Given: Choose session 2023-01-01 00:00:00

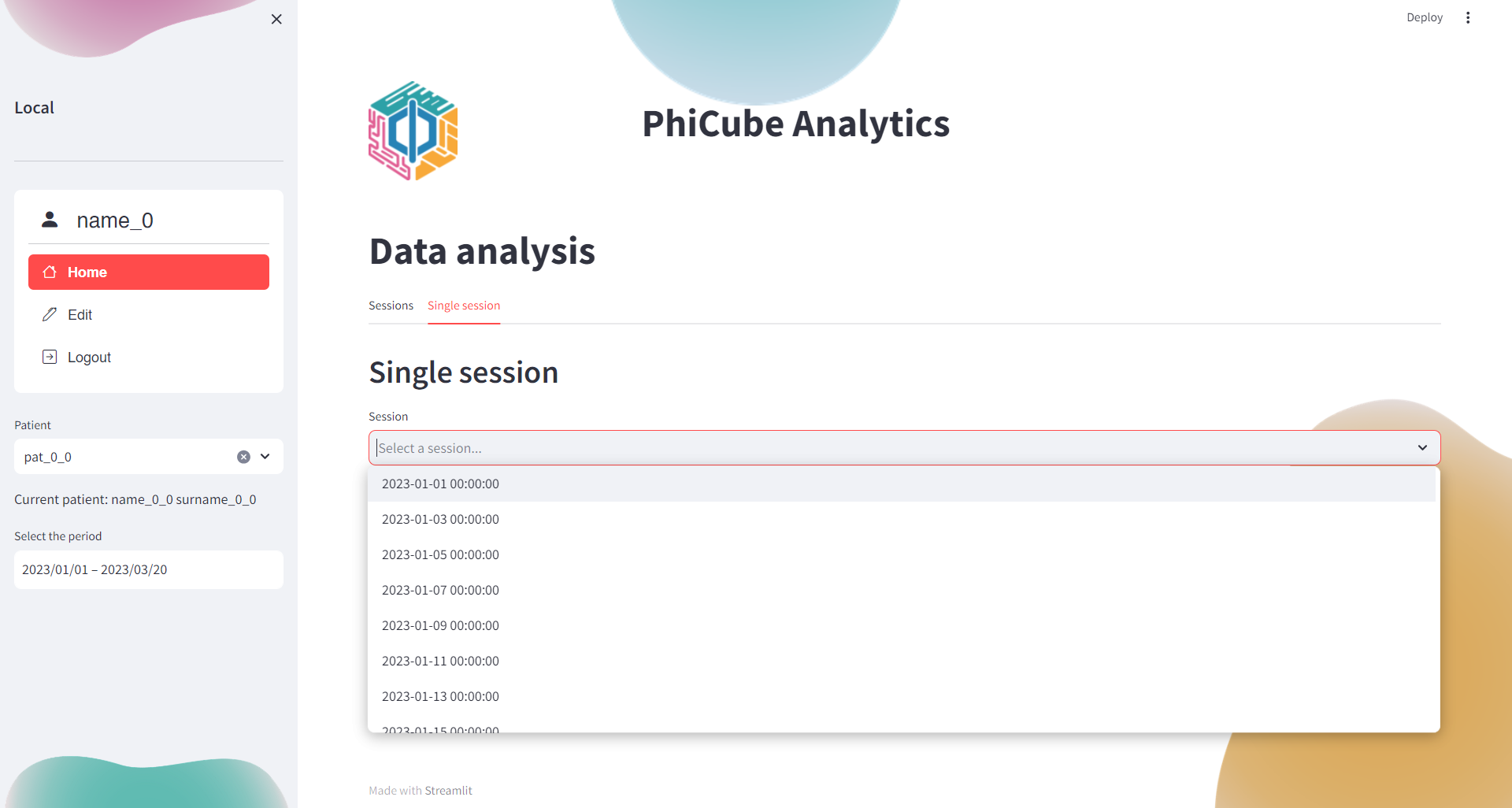Looking at the screenshot, I should click(x=440, y=484).
